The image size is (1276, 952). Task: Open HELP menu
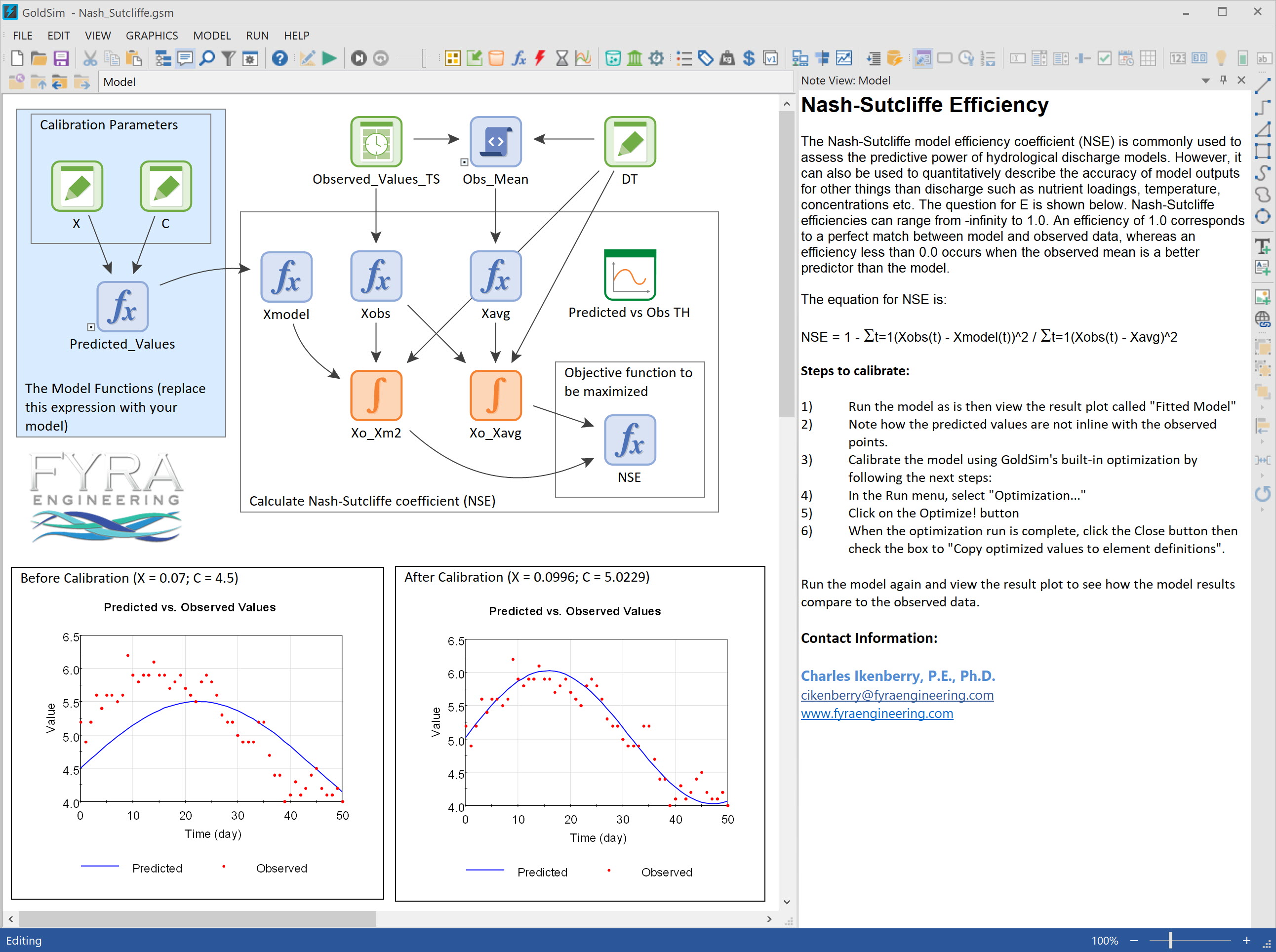(296, 36)
